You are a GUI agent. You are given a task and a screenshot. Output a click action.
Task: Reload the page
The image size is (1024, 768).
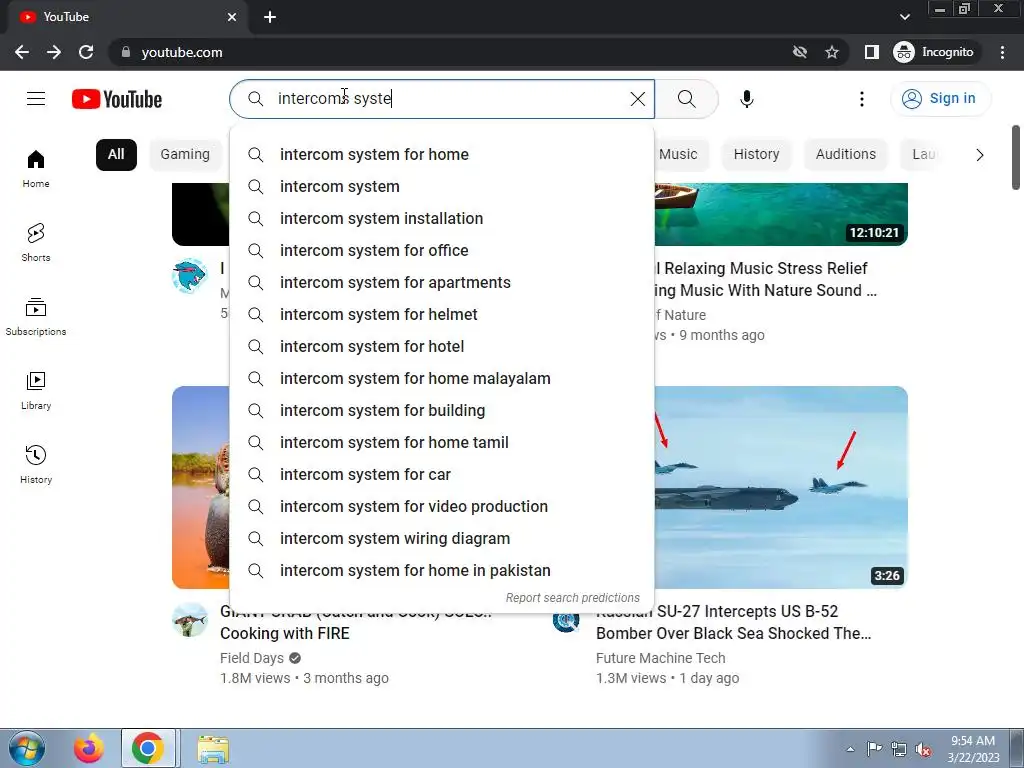pyautogui.click(x=86, y=52)
